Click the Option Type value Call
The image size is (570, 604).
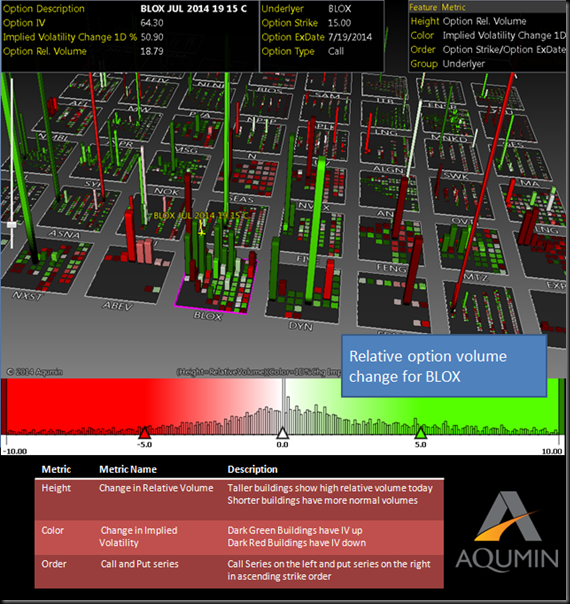[336, 51]
